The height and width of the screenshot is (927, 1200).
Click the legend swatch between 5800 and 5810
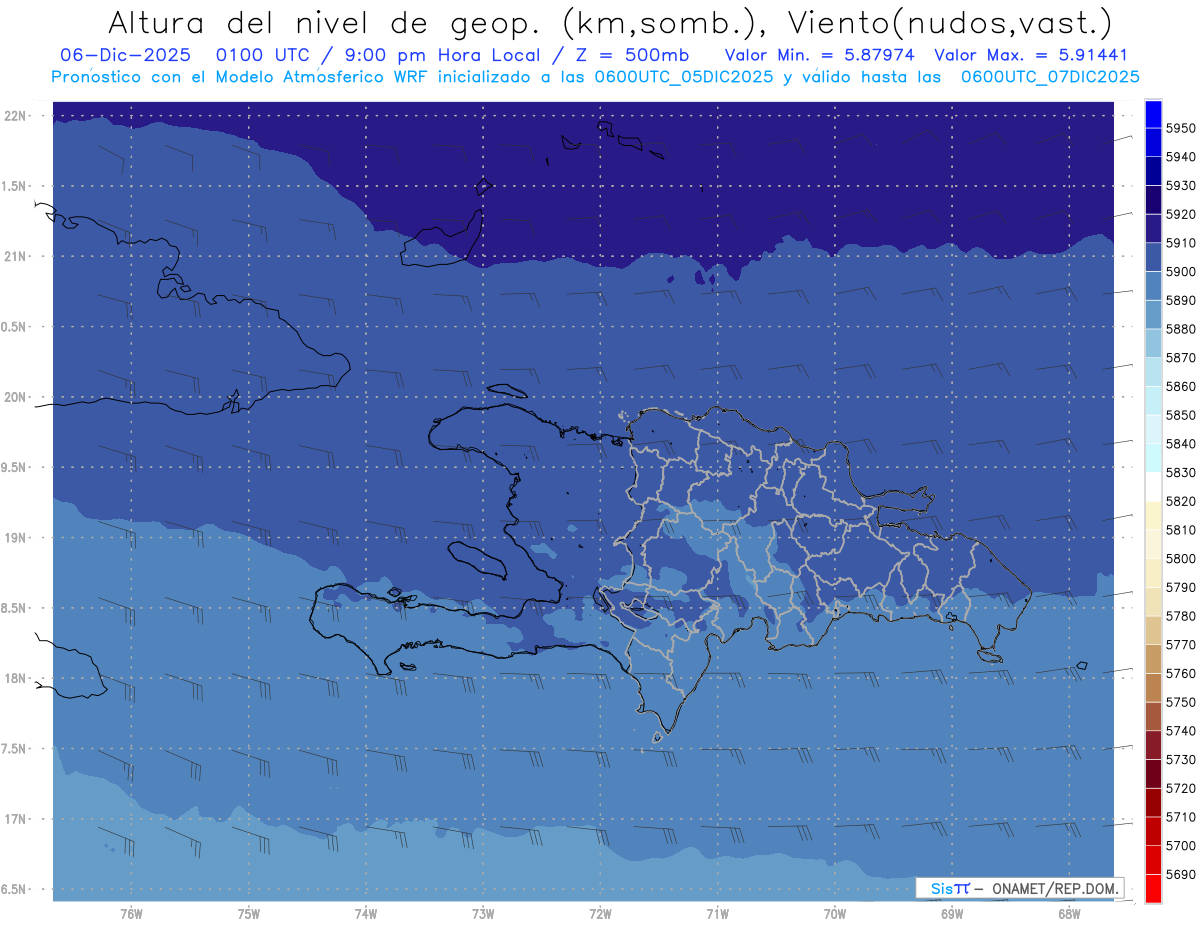click(x=1152, y=544)
